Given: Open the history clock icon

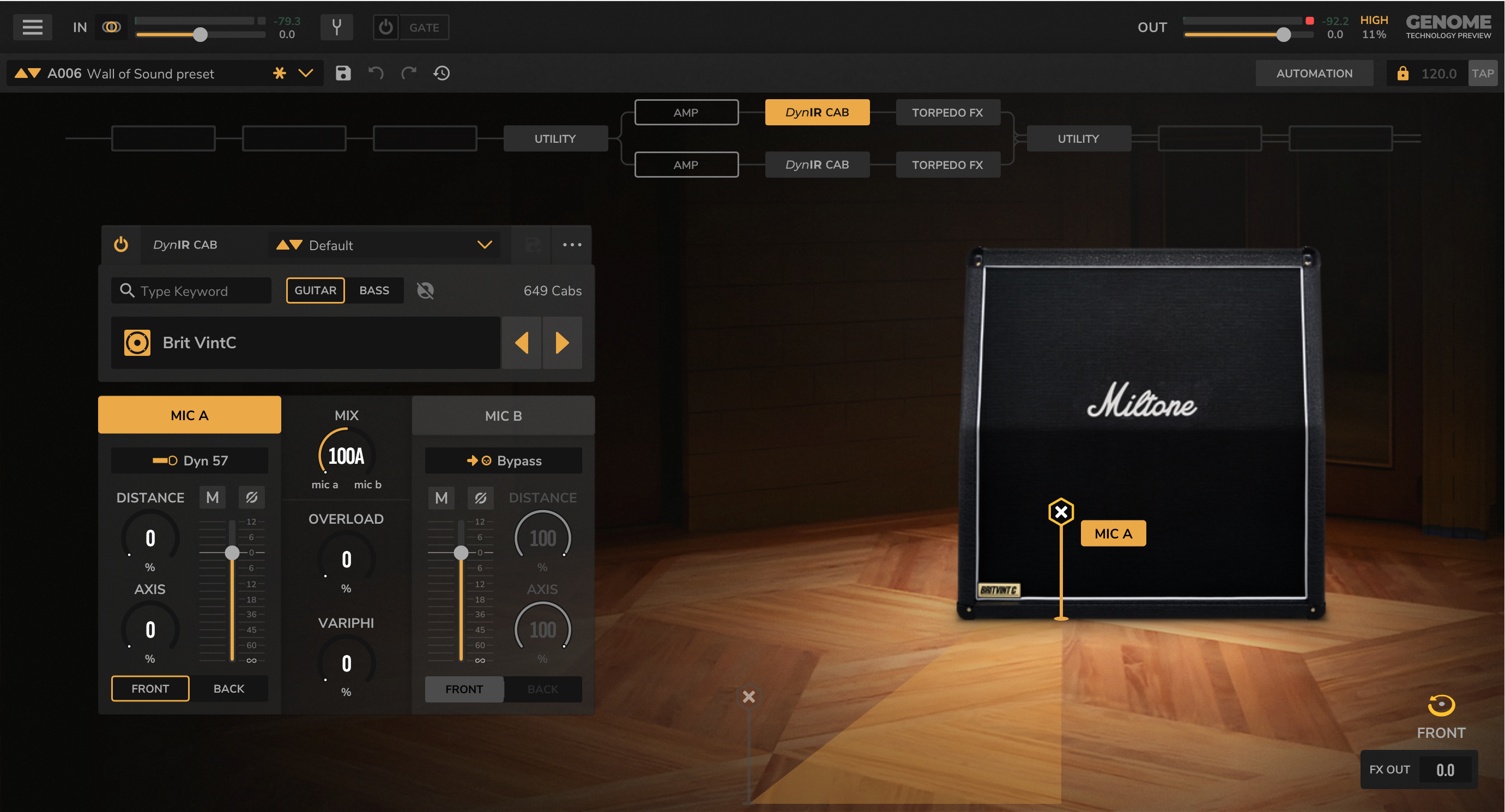Looking at the screenshot, I should [442, 73].
